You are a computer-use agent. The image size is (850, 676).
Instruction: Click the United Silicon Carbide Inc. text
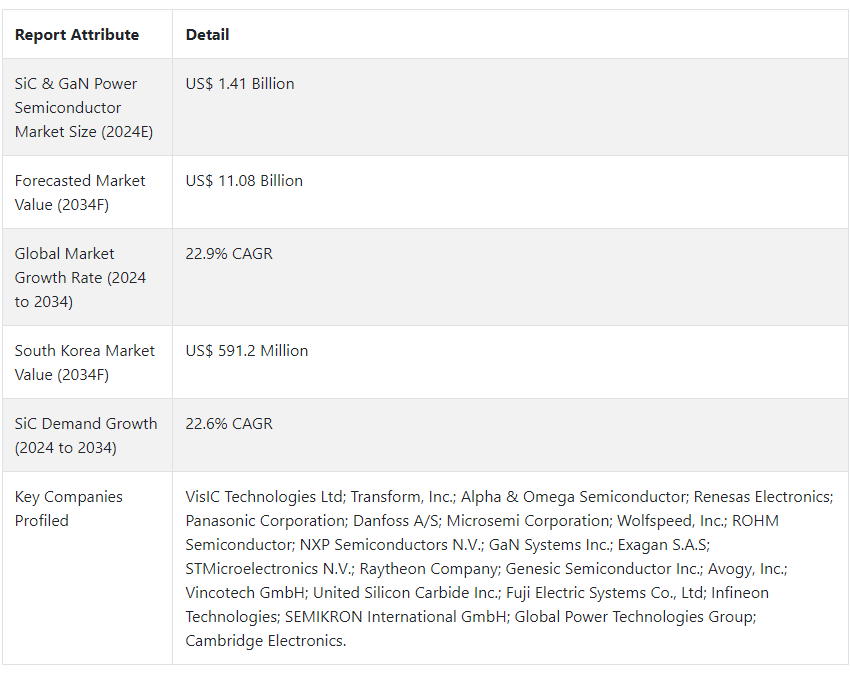tap(405, 593)
